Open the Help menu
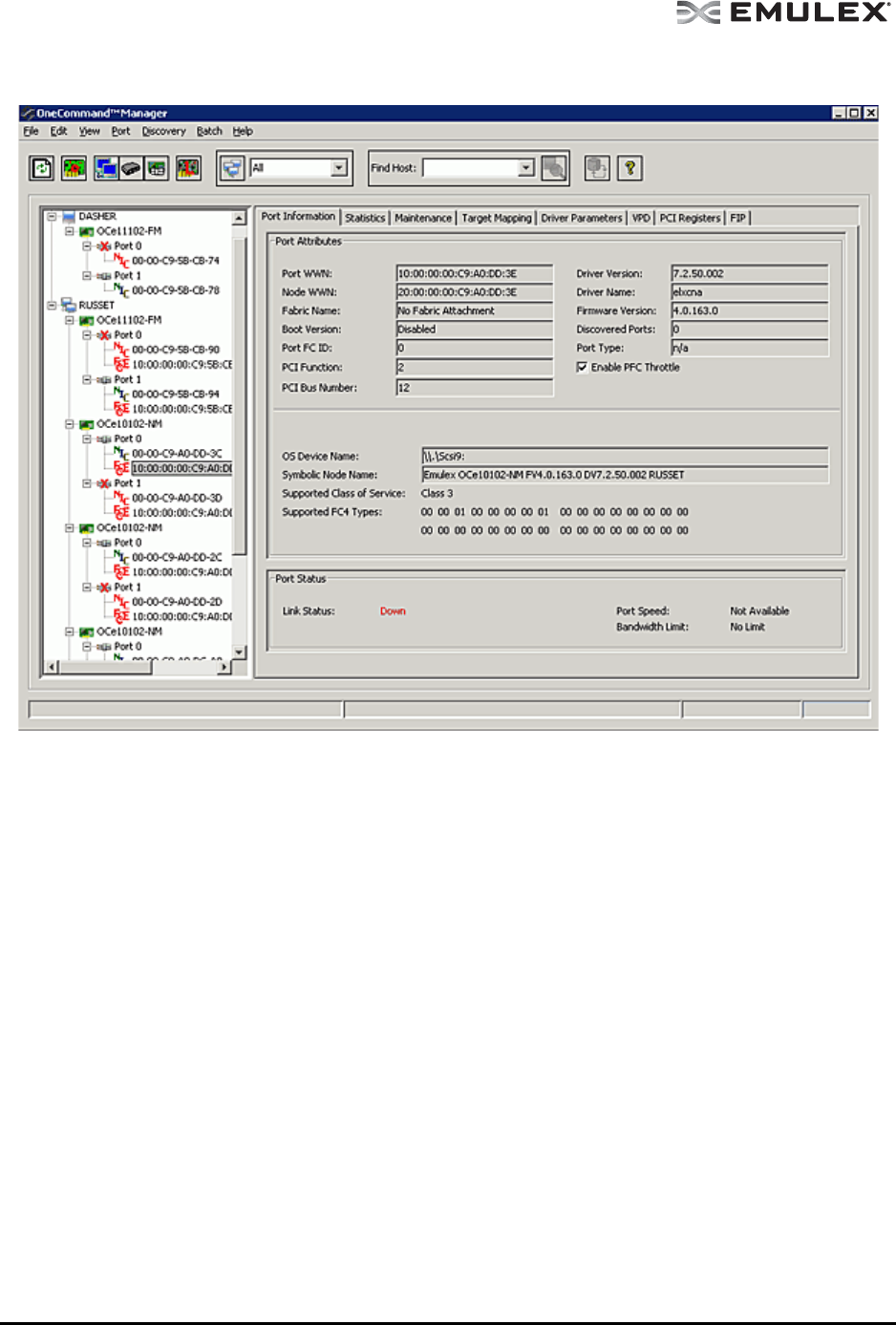This screenshot has height=1325, width=896. click(x=243, y=131)
